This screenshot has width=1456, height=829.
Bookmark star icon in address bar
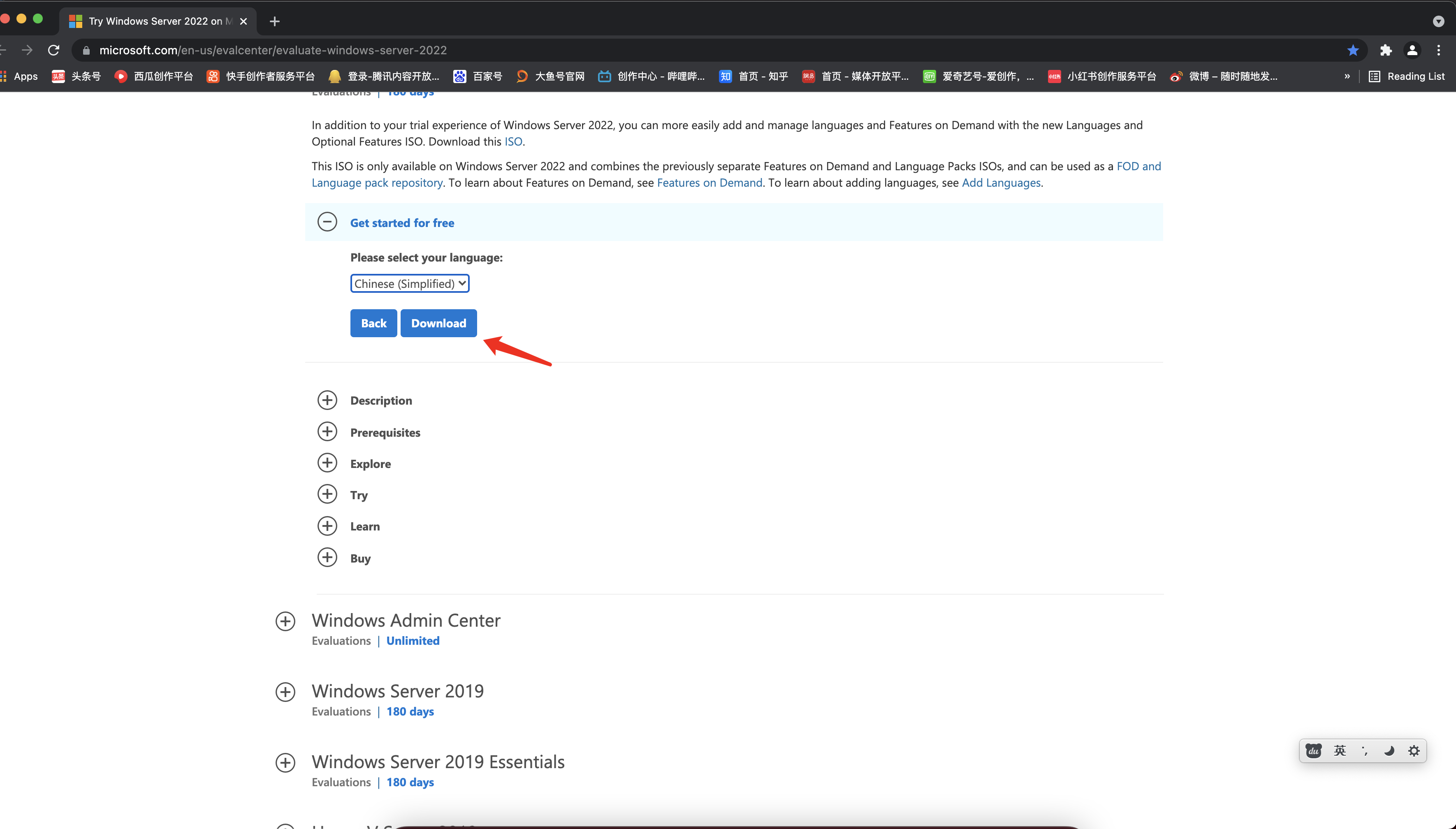[x=1353, y=50]
